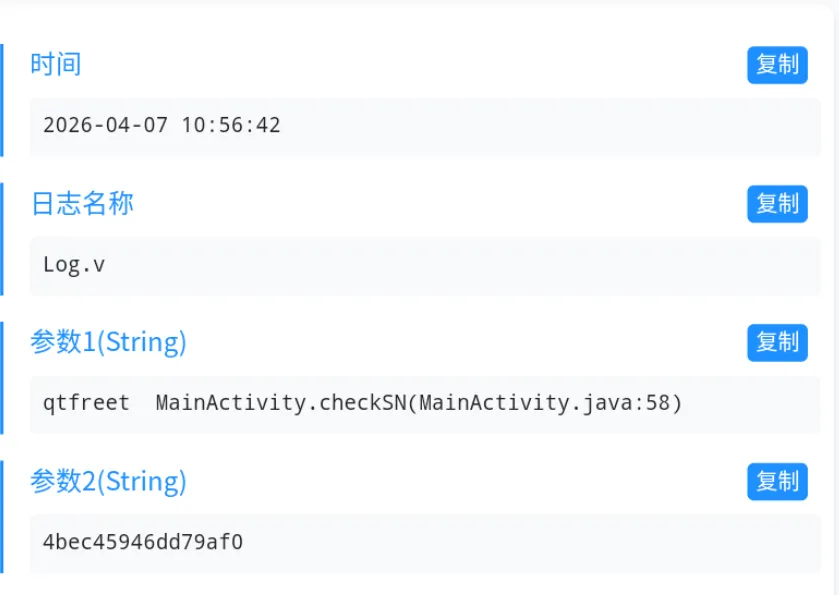
Task: Click the 参数2(String) heading label
Action: tap(108, 482)
